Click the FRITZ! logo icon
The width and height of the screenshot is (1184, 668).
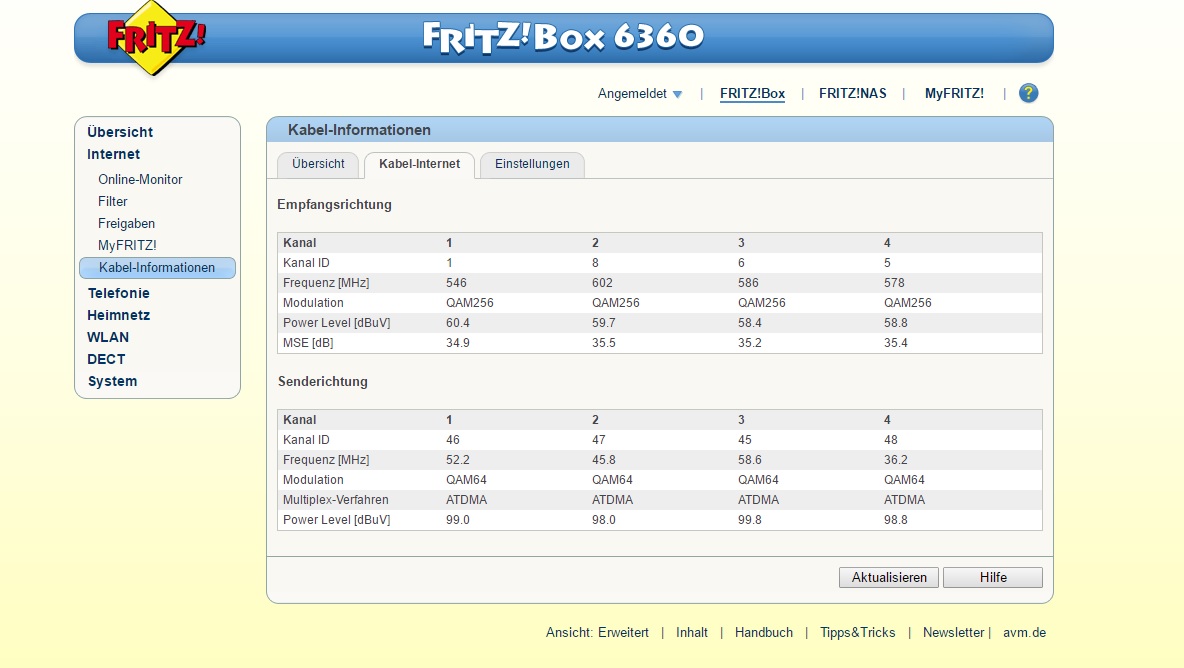click(x=156, y=38)
